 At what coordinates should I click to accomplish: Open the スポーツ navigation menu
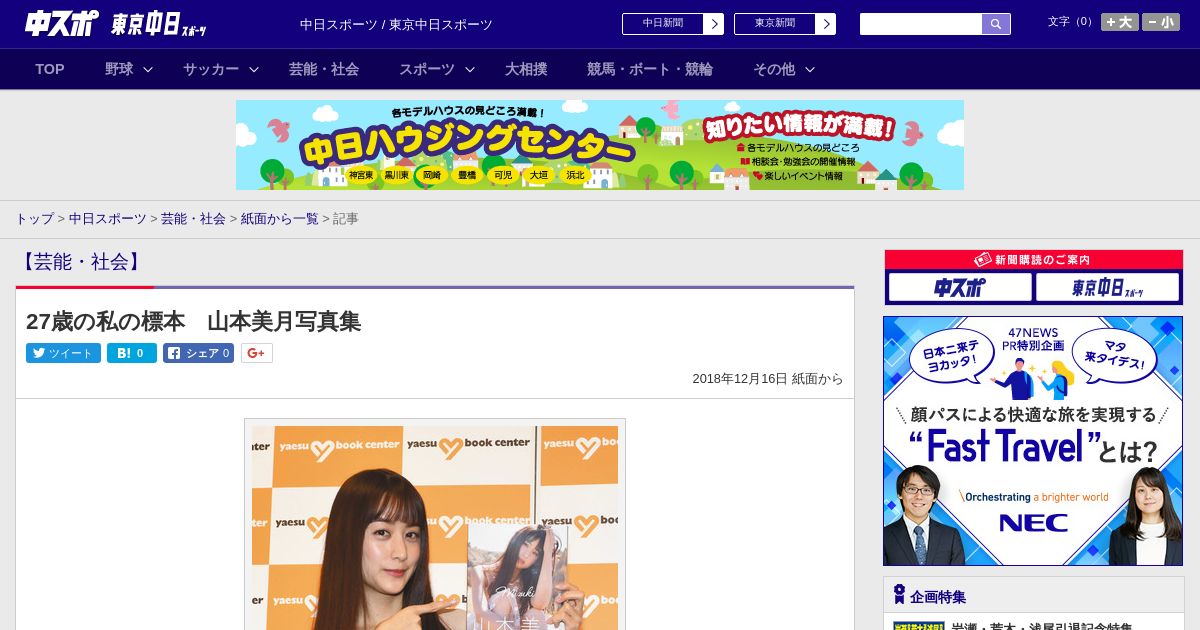tap(427, 69)
